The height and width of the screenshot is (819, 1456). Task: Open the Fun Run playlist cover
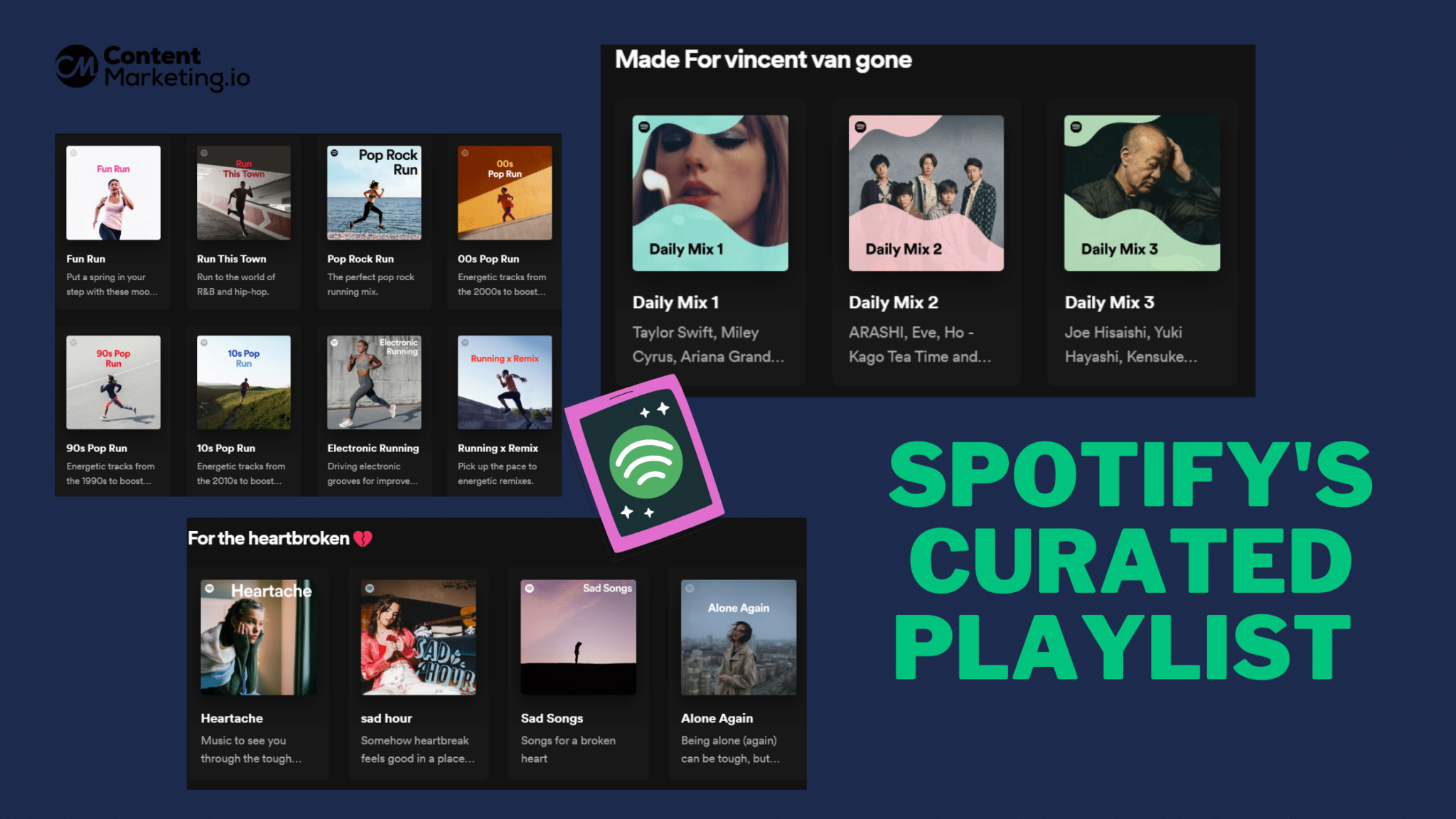click(x=113, y=193)
